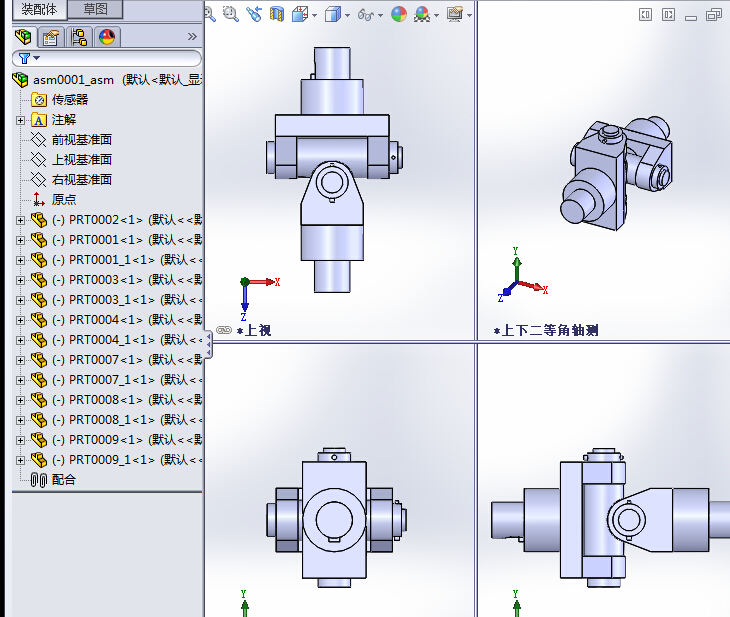Toggle the Section View icon
This screenshot has width=730, height=617.
[277, 14]
